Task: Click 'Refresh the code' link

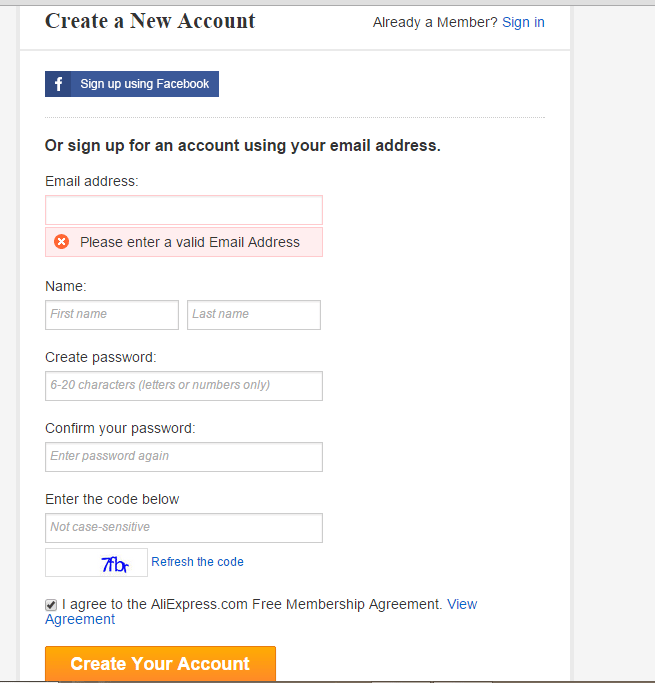Action: [197, 562]
